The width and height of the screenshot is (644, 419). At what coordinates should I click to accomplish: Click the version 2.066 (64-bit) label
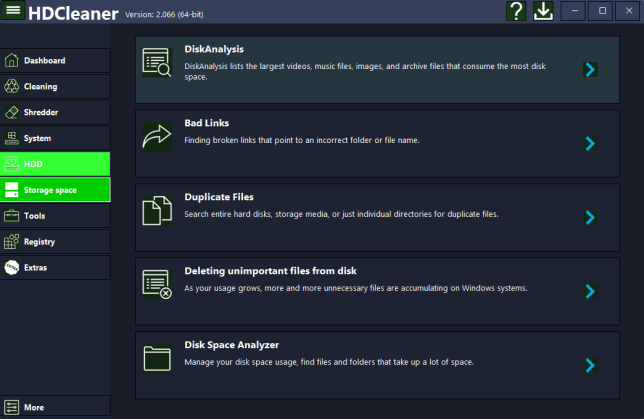point(164,14)
